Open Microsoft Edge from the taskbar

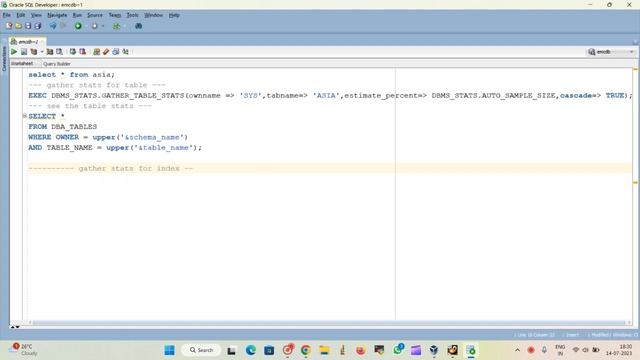pos(251,350)
